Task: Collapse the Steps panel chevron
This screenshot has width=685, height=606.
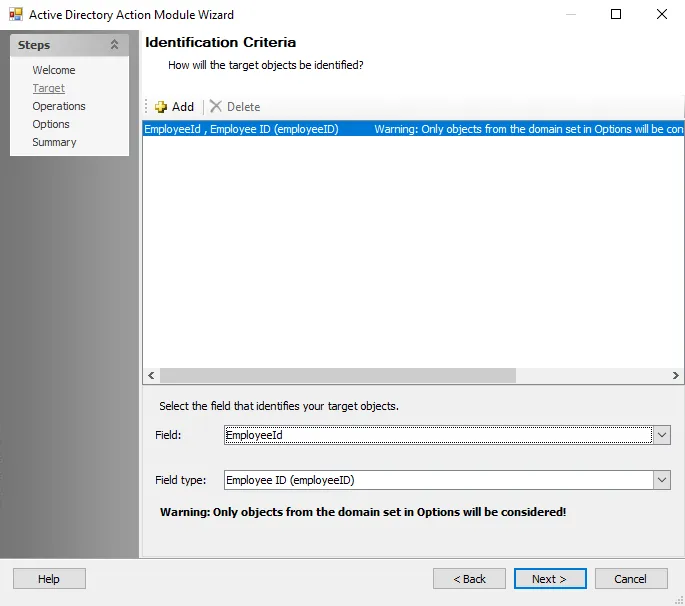Action: click(x=114, y=45)
